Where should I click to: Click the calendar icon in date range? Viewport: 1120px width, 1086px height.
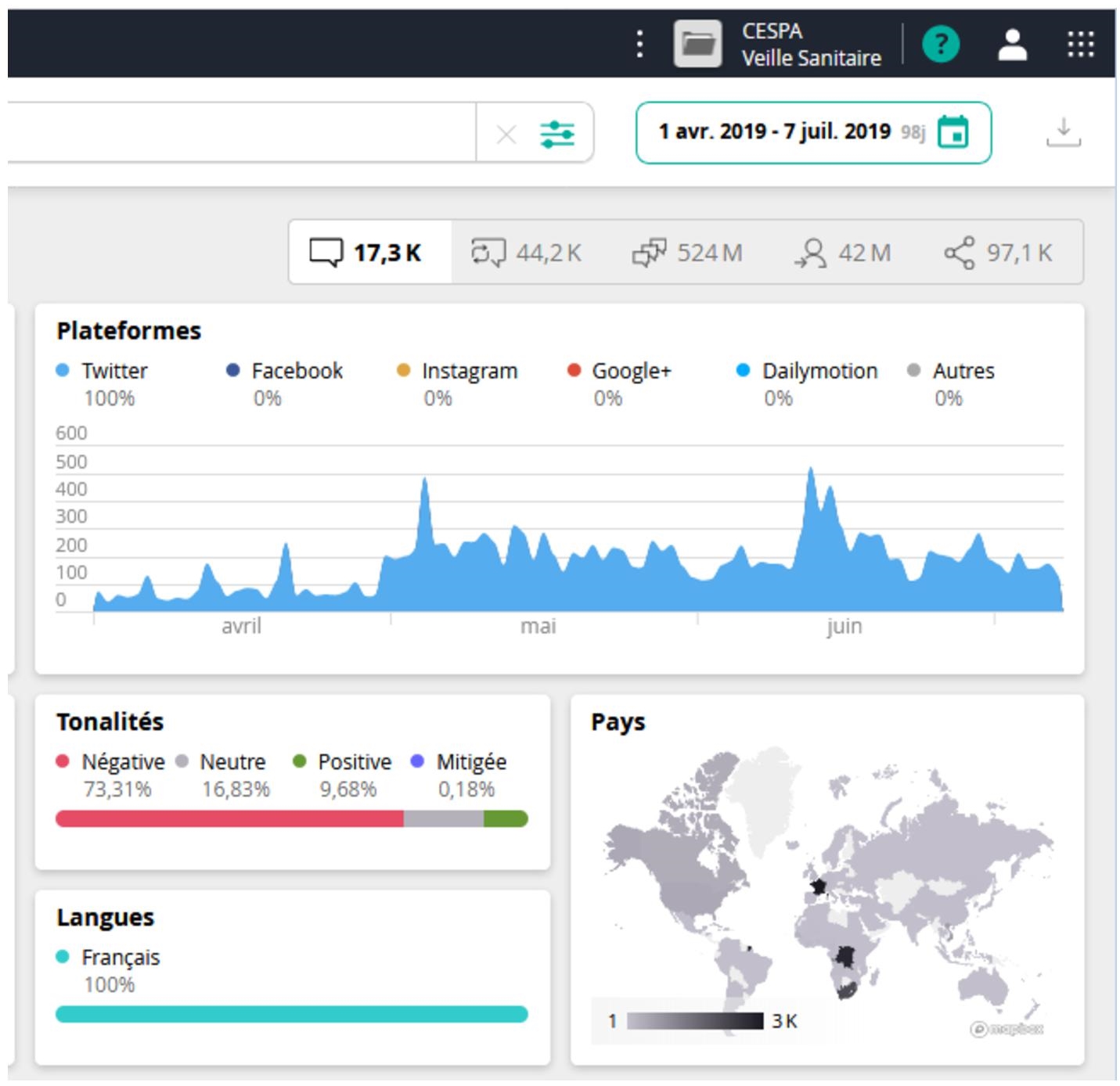[953, 131]
